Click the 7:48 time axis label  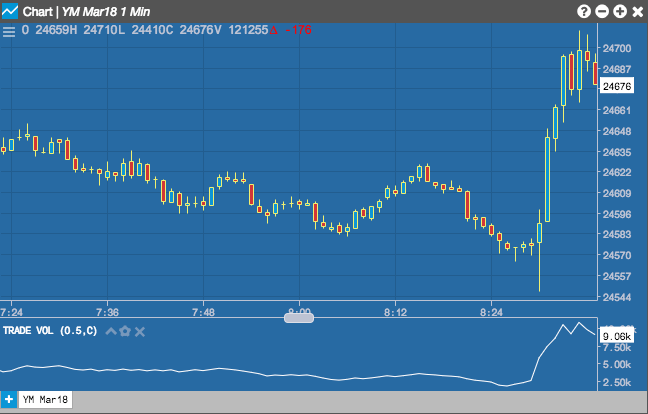pyautogui.click(x=203, y=312)
